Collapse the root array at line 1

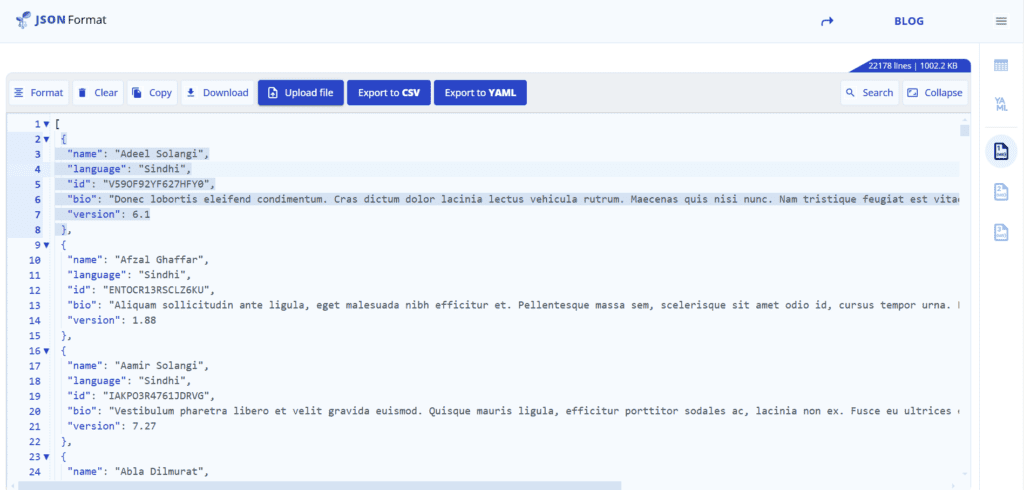46,123
